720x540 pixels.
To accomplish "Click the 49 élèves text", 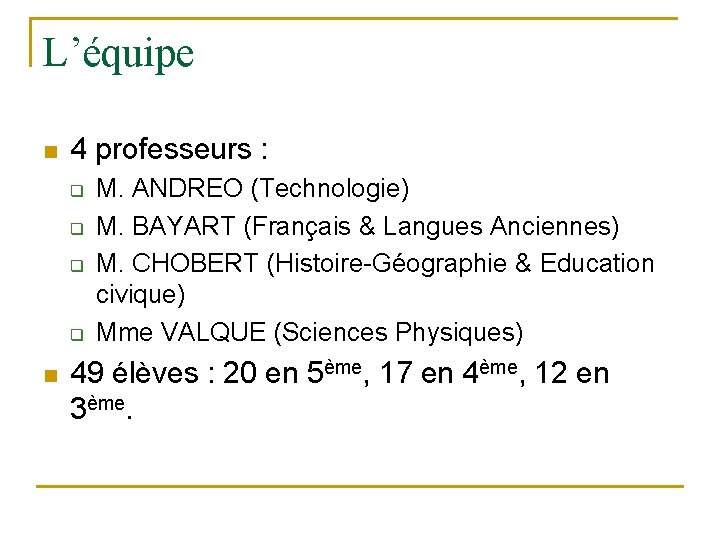I will click(135, 372).
